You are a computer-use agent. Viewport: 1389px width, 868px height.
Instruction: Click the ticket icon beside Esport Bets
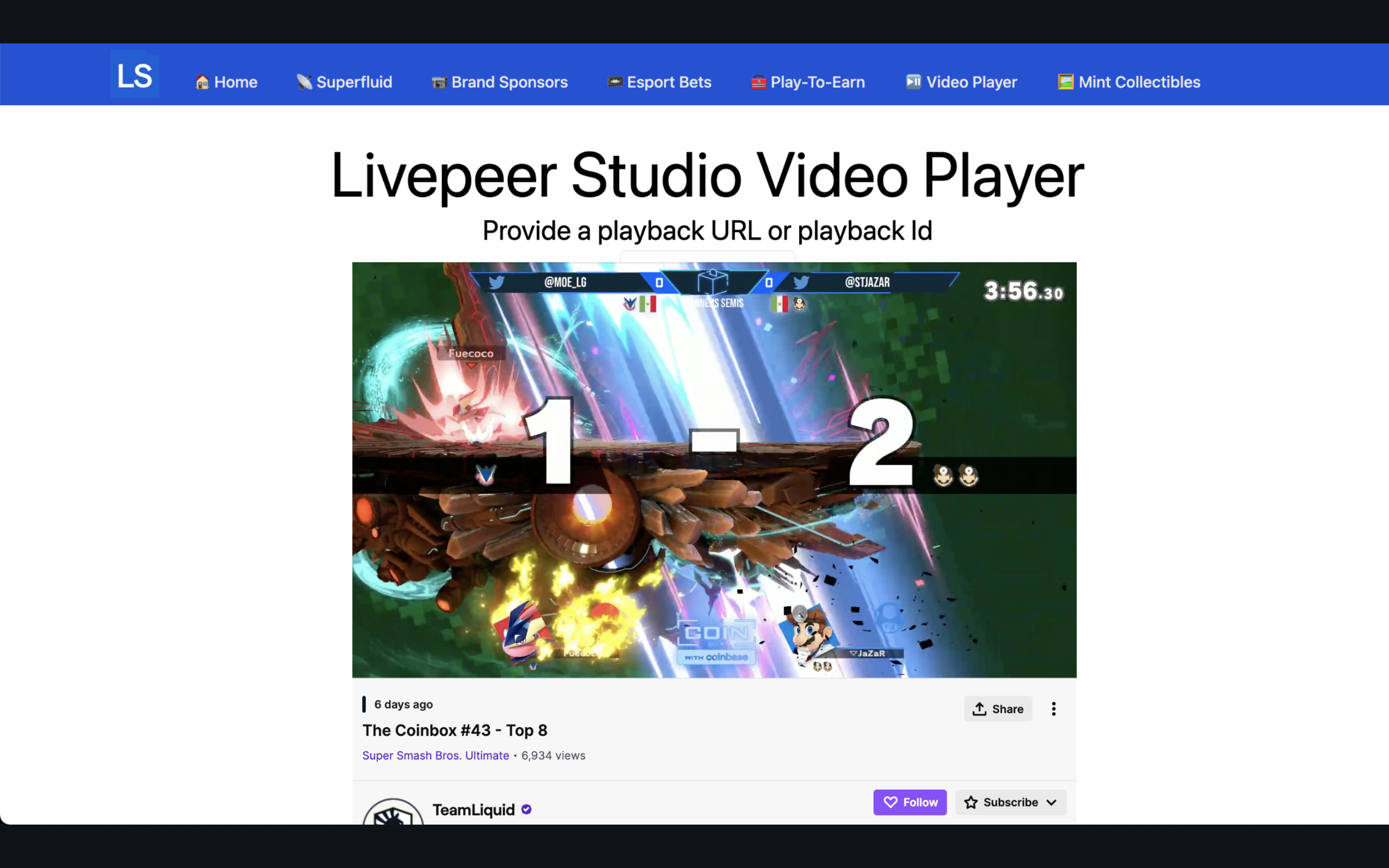pos(615,82)
